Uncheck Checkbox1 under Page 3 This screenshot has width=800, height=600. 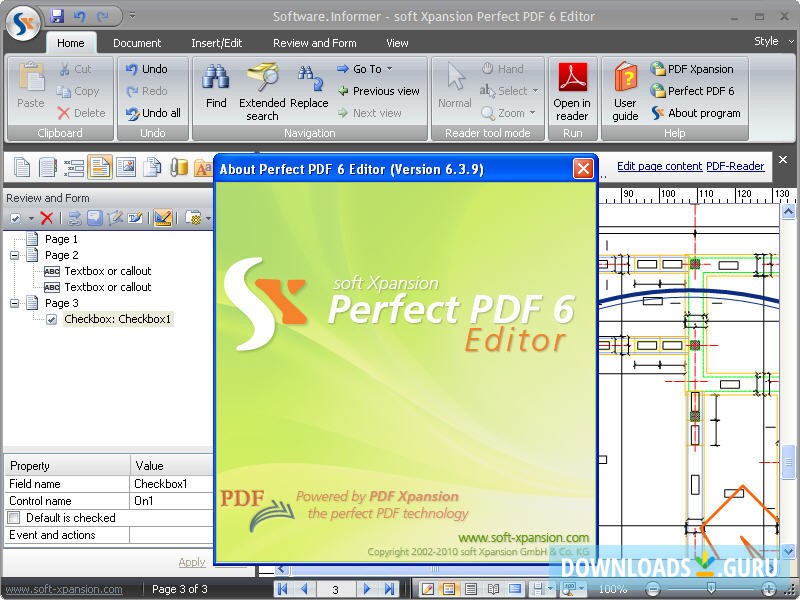click(x=51, y=319)
